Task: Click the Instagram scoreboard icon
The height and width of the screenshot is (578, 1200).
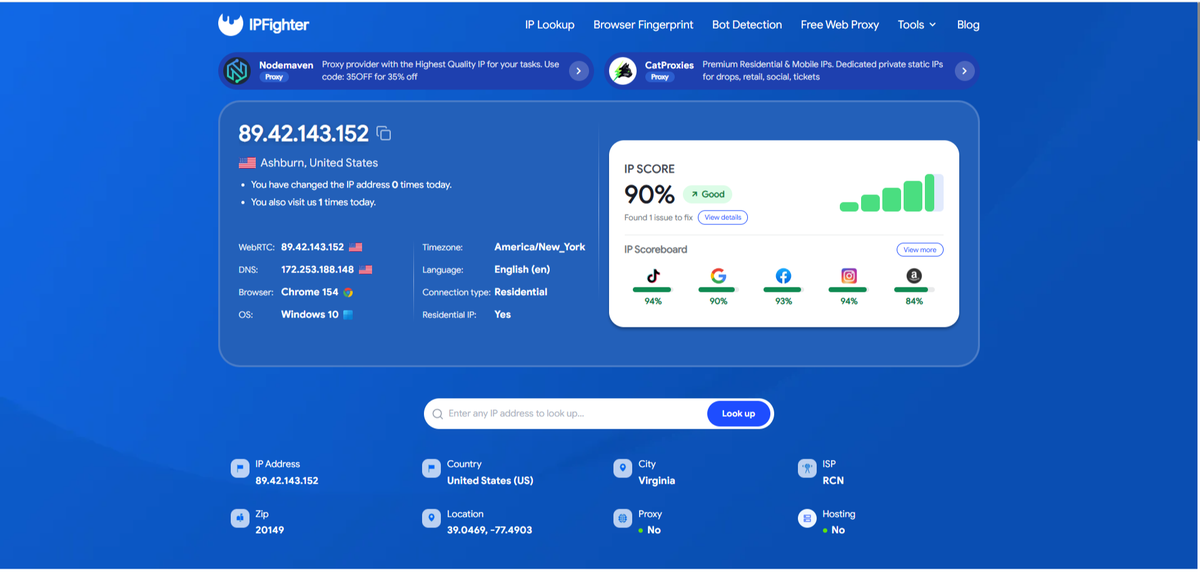Action: pyautogui.click(x=849, y=276)
